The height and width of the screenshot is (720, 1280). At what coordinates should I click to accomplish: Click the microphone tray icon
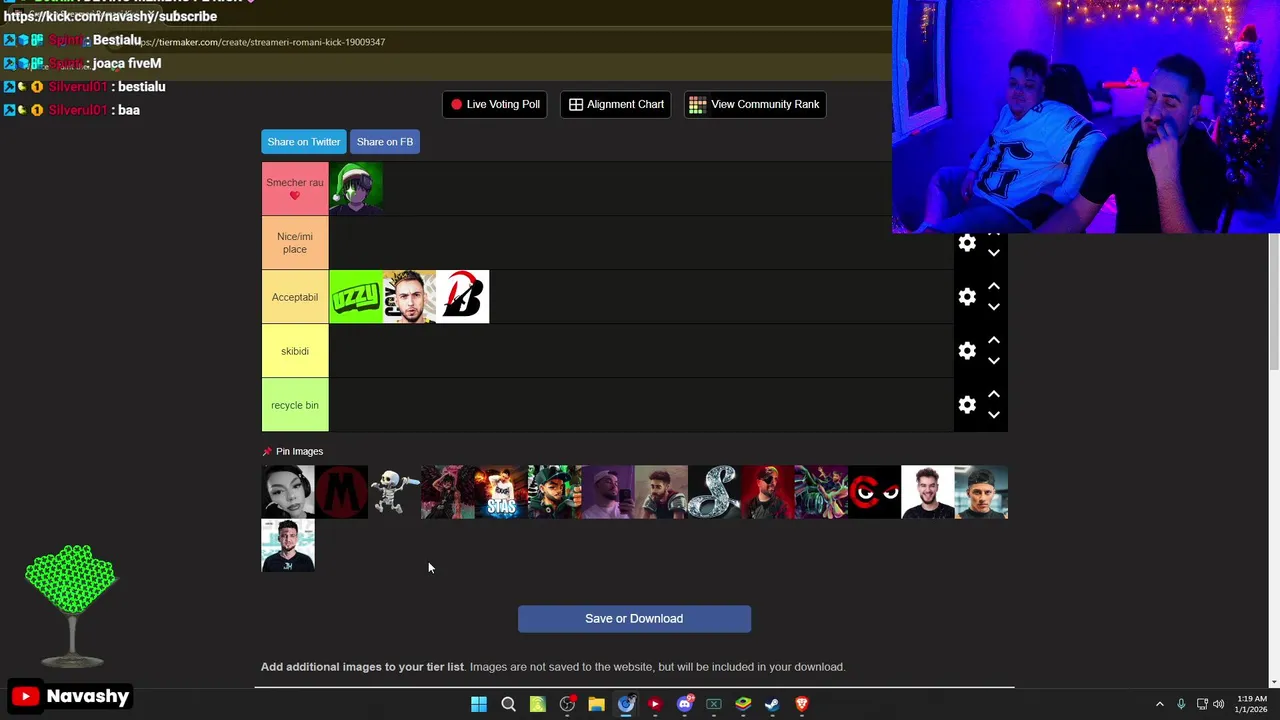pyautogui.click(x=1181, y=704)
